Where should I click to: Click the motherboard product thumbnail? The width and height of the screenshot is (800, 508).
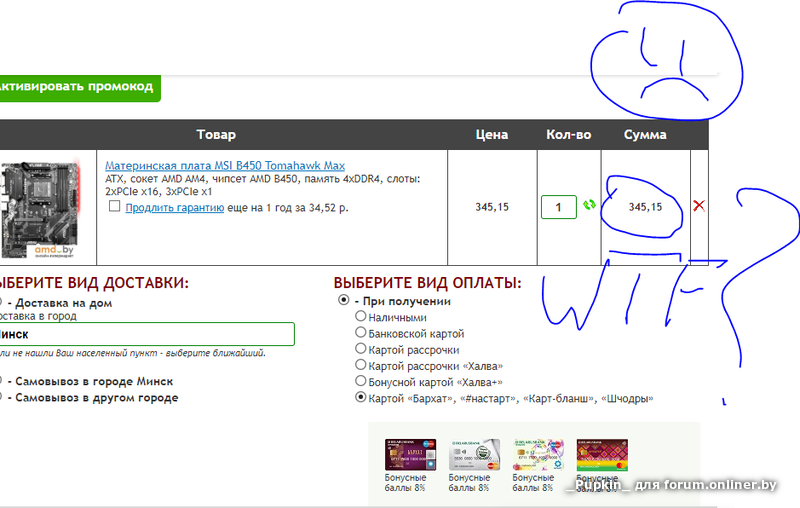[x=41, y=209]
